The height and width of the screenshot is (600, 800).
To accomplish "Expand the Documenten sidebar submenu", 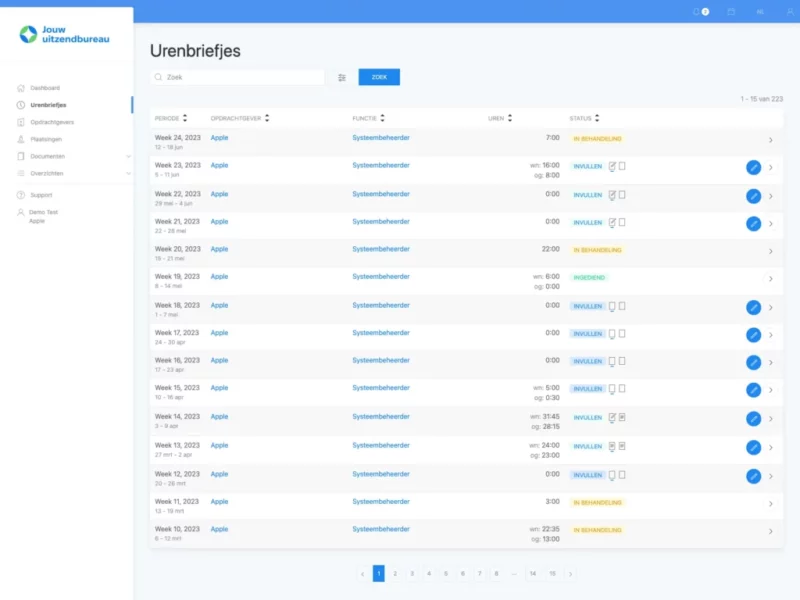I will 128,156.
